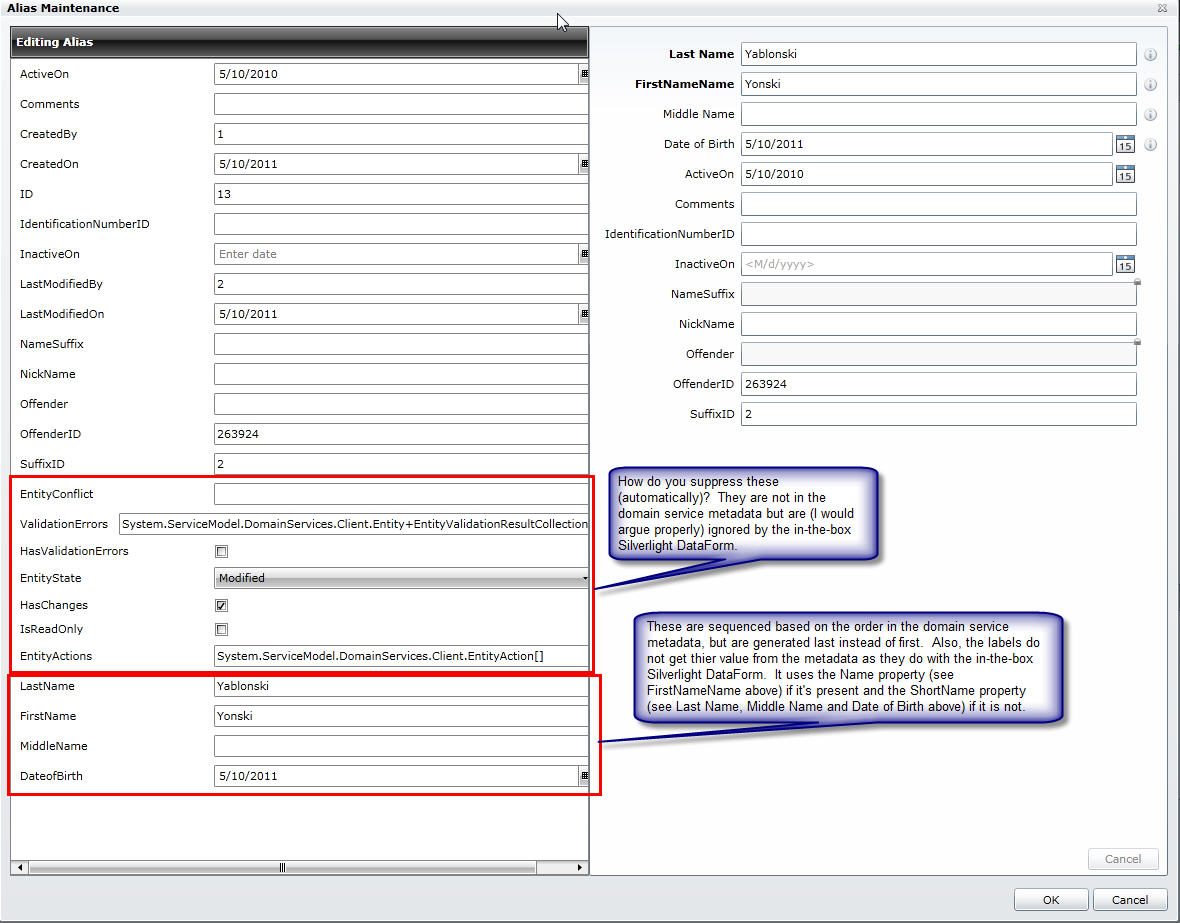
Task: Uncheck the HasChanges checkbox
Action: [221, 605]
